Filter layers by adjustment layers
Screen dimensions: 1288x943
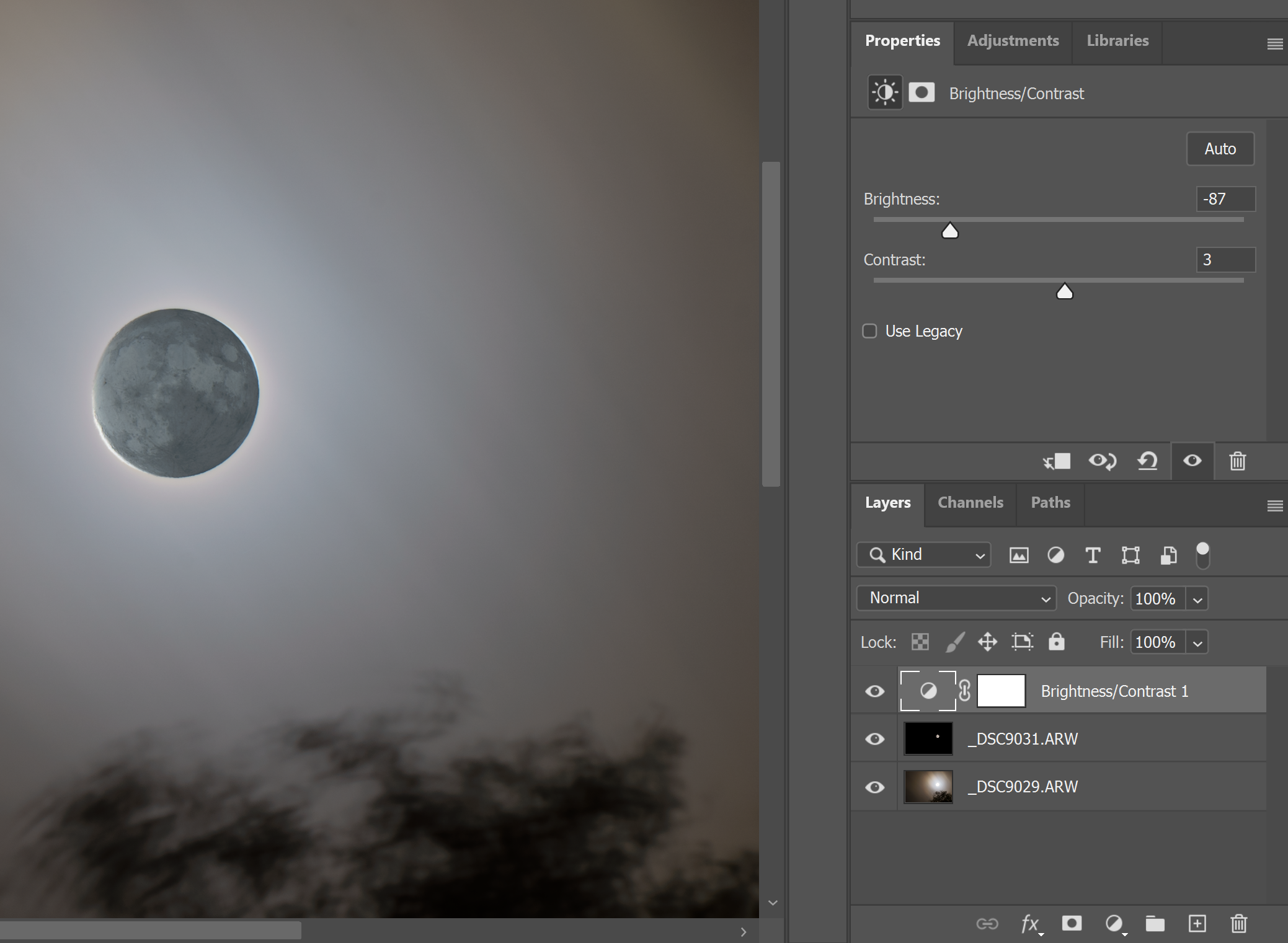1055,555
